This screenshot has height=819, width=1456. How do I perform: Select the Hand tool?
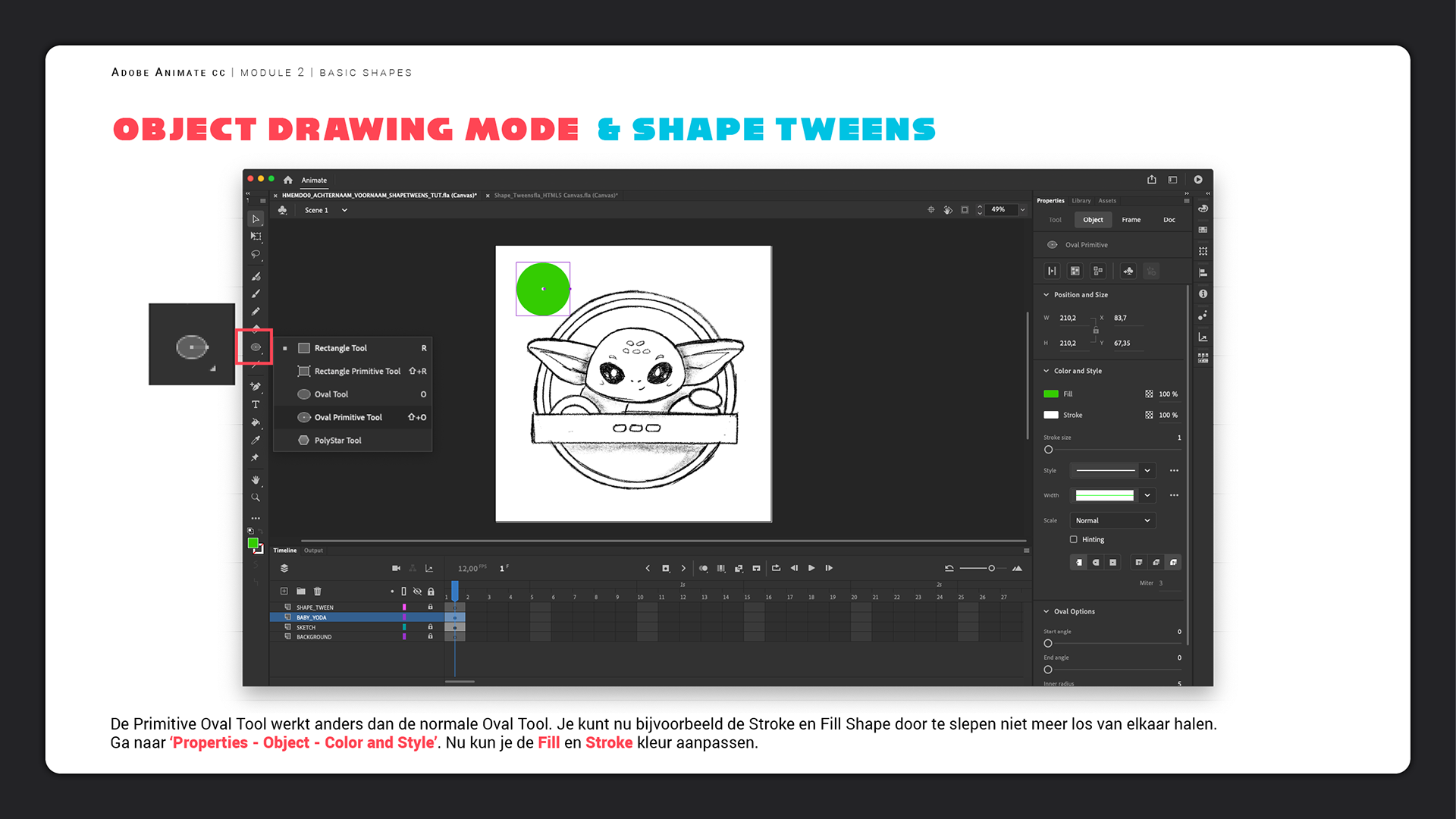point(256,480)
